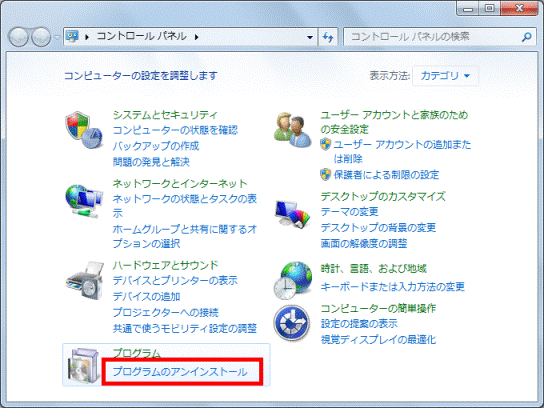Open コンピューターの簡単操作 category
The height and width of the screenshot is (408, 544).
click(x=378, y=308)
